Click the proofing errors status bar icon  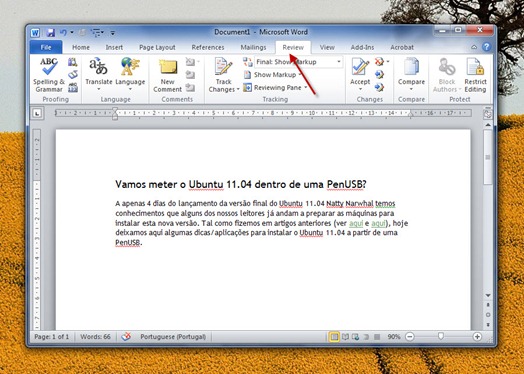tap(126, 337)
